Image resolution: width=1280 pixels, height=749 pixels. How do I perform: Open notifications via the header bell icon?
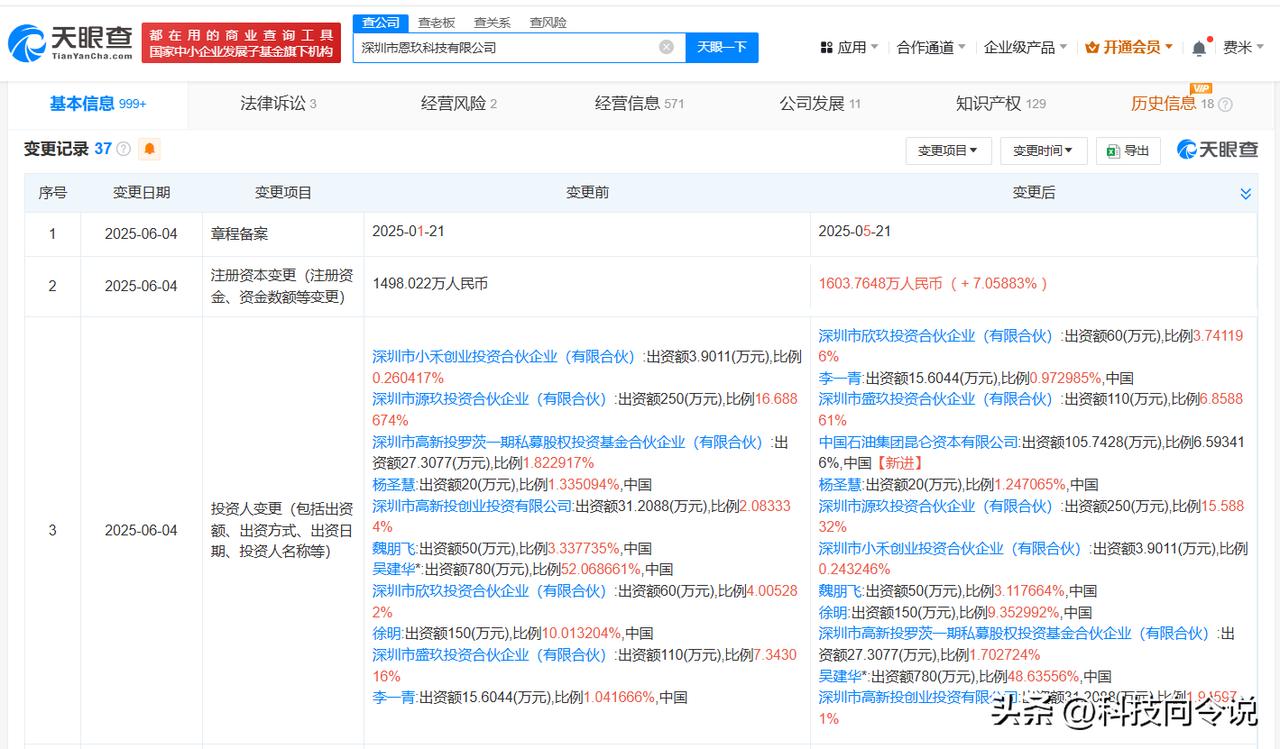[x=1199, y=48]
